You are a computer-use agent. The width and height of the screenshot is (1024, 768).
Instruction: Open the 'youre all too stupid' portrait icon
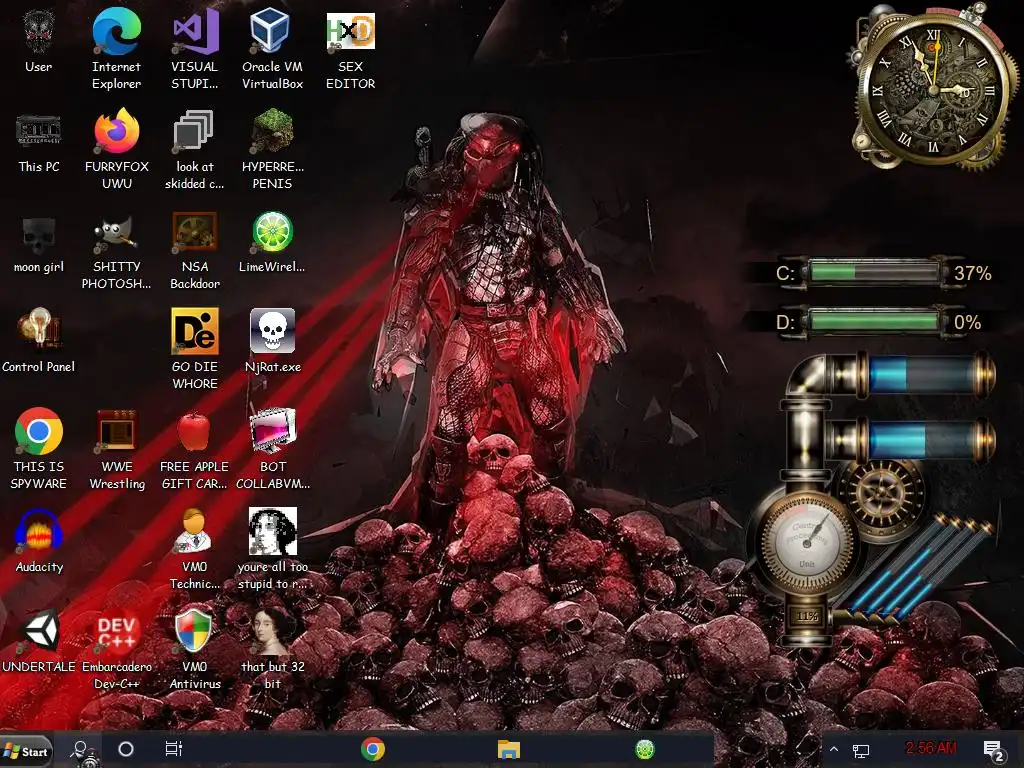tap(272, 532)
